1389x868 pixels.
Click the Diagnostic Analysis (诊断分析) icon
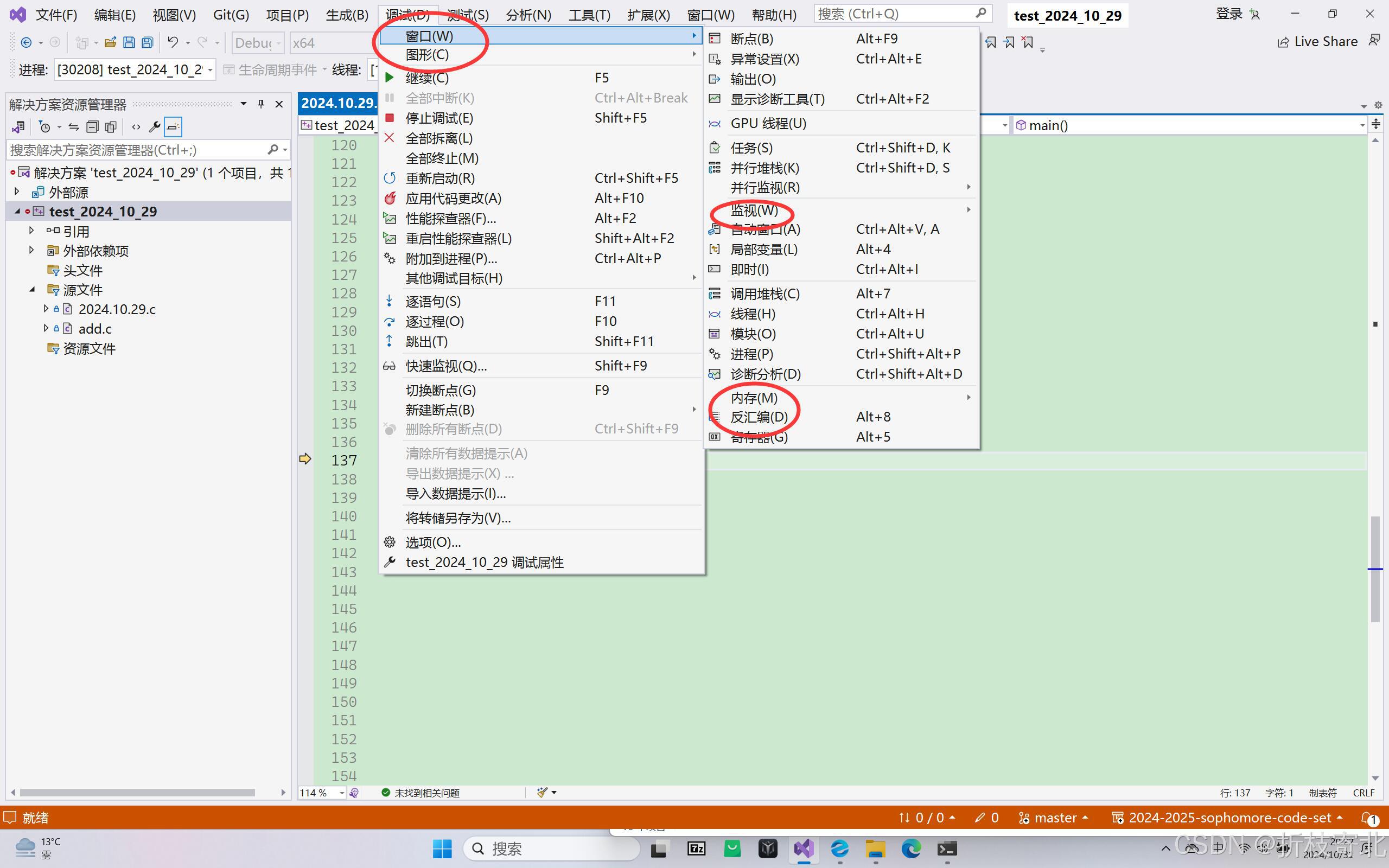click(715, 374)
